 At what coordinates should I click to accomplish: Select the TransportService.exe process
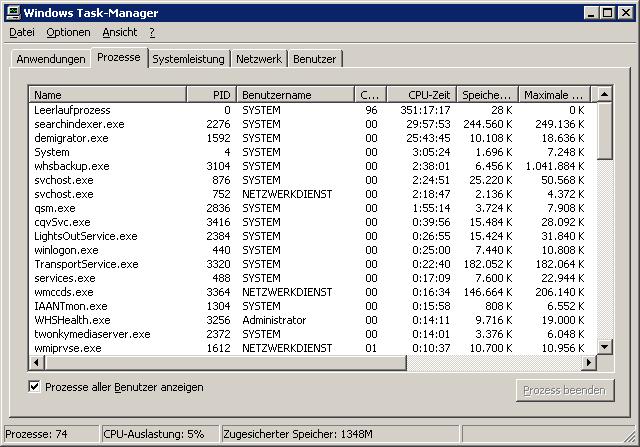(x=313, y=264)
